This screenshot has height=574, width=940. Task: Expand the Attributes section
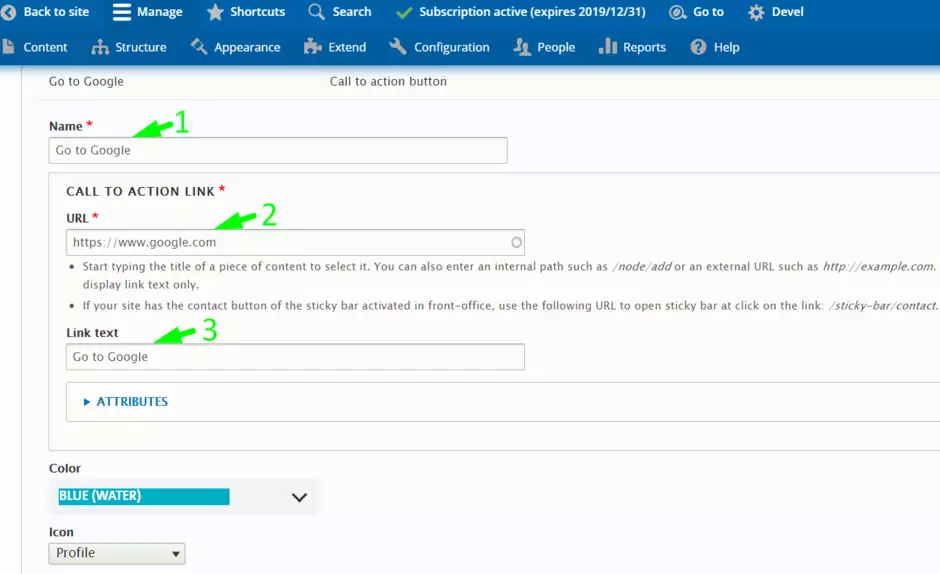[x=131, y=402]
